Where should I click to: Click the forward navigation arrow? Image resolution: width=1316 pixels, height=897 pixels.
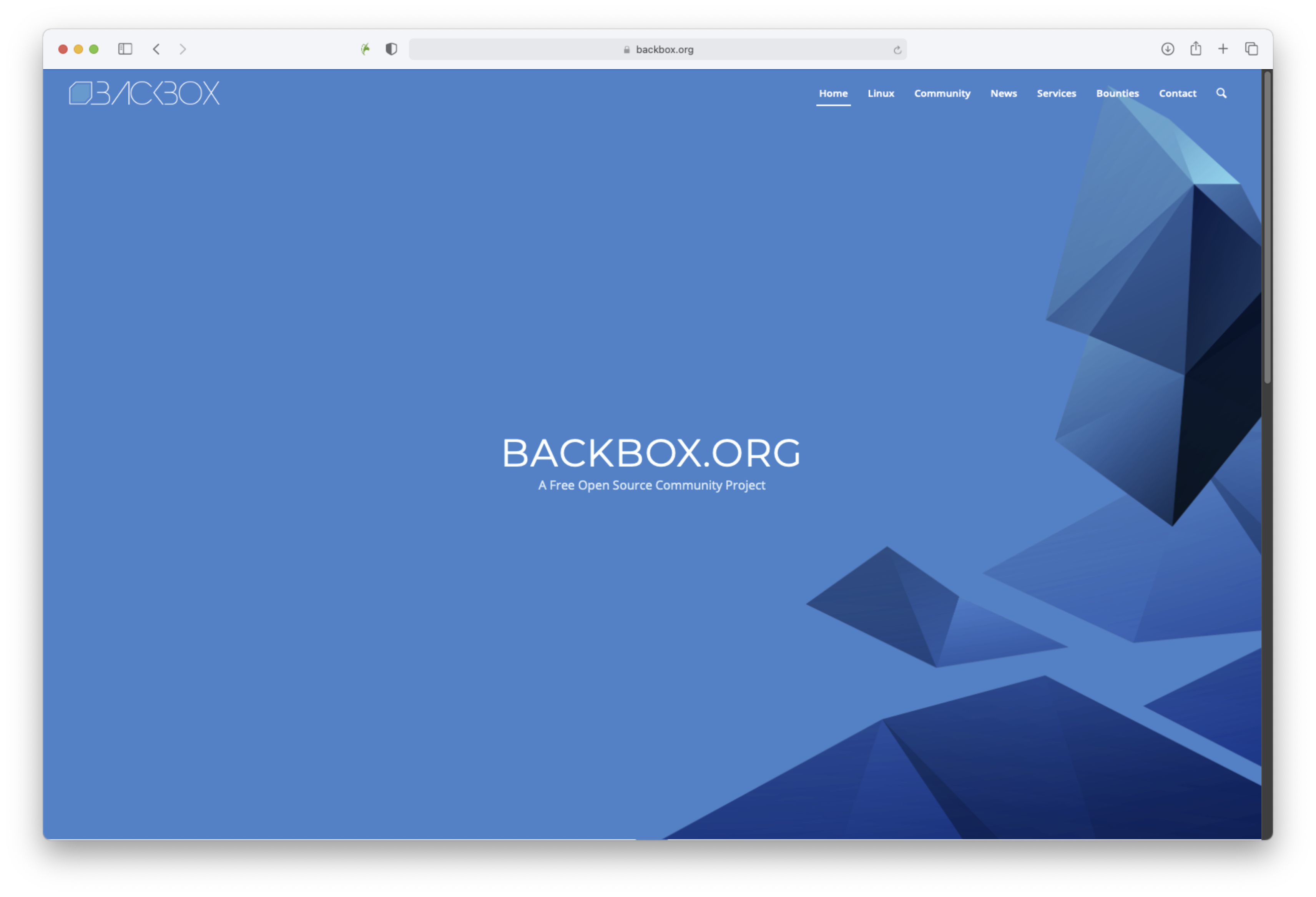[182, 49]
